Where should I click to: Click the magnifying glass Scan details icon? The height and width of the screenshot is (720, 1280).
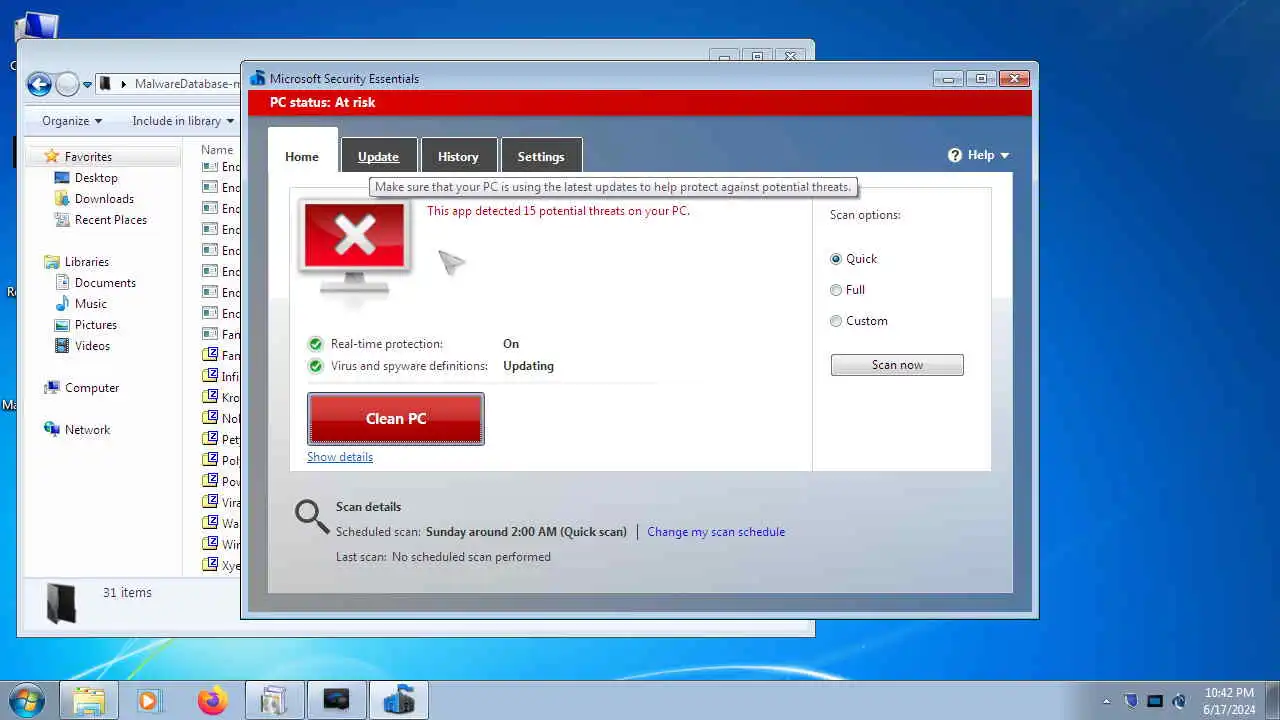[x=312, y=517]
